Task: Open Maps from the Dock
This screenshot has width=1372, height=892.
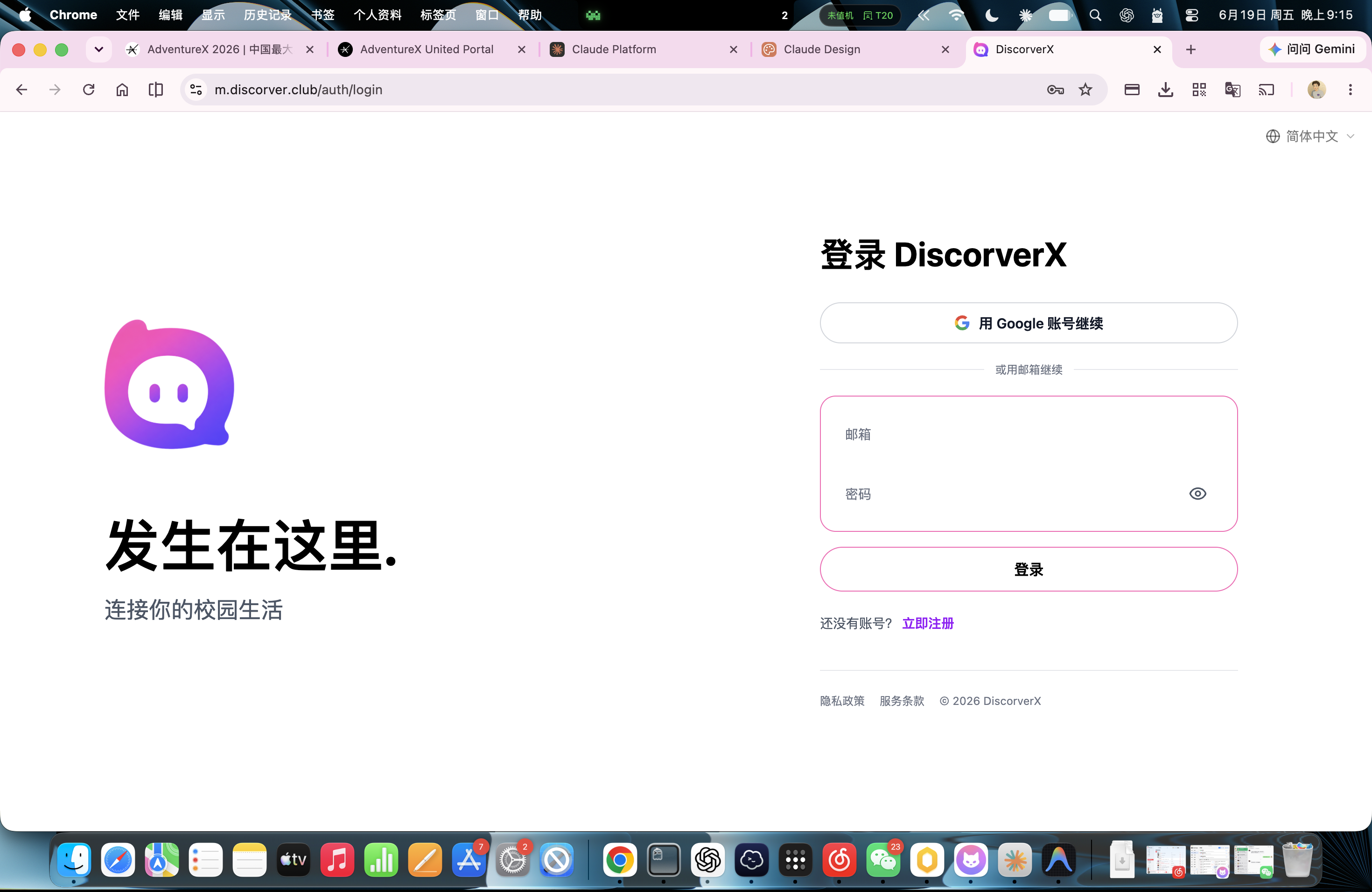Action: (x=161, y=860)
